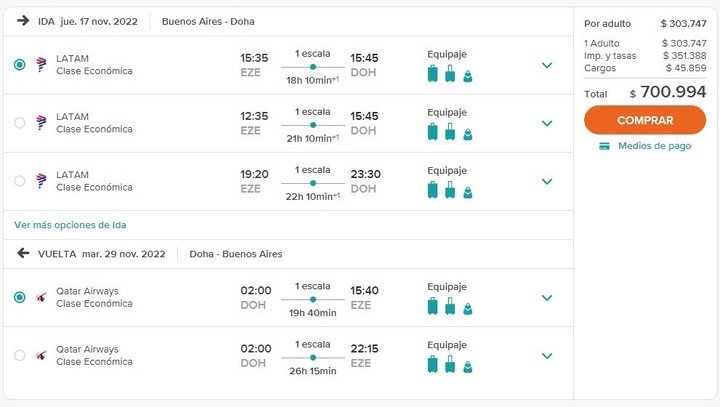The image size is (720, 407).
Task: Click the 1 escala indicator on the 21h 10min flight
Action: (x=313, y=112)
